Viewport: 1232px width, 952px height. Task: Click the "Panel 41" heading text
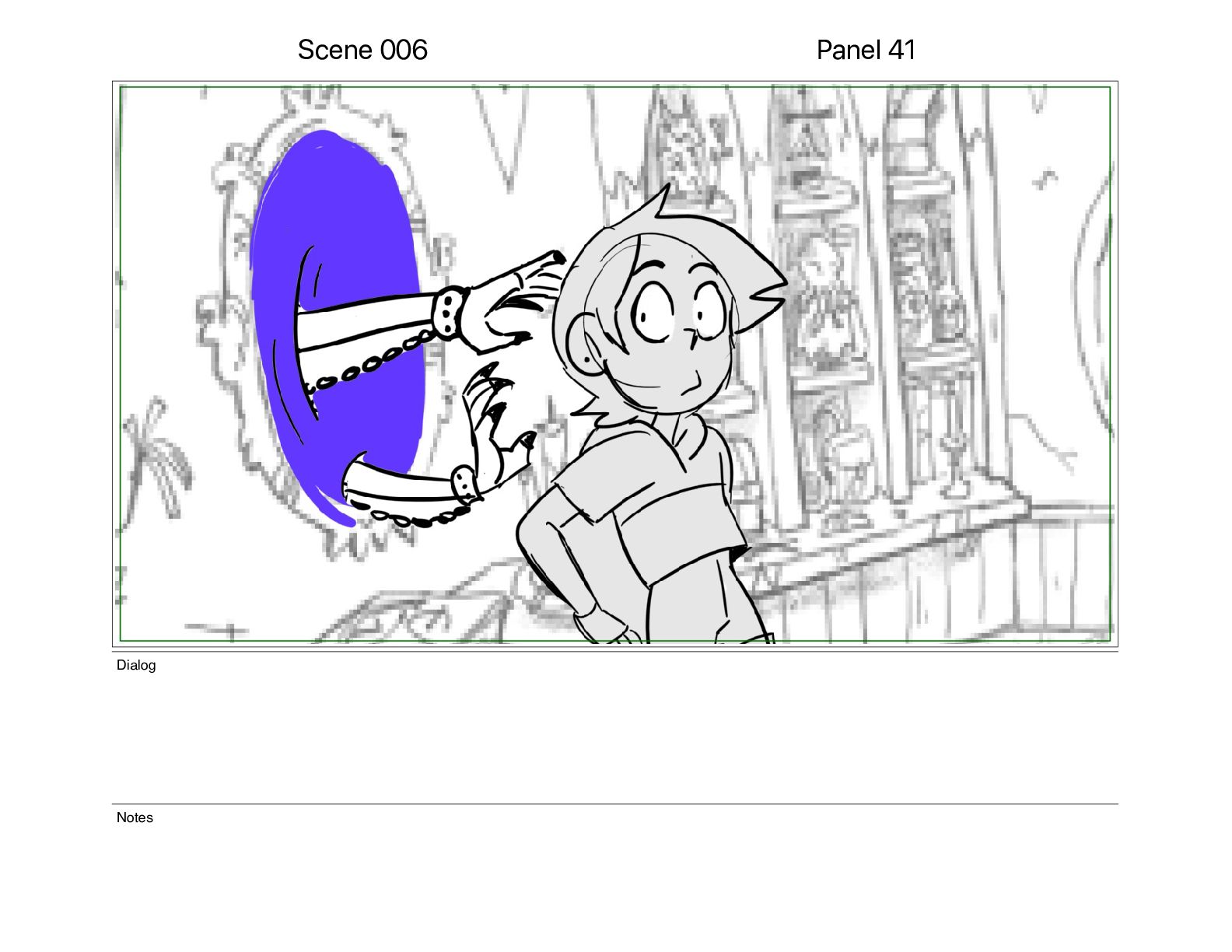(x=866, y=50)
